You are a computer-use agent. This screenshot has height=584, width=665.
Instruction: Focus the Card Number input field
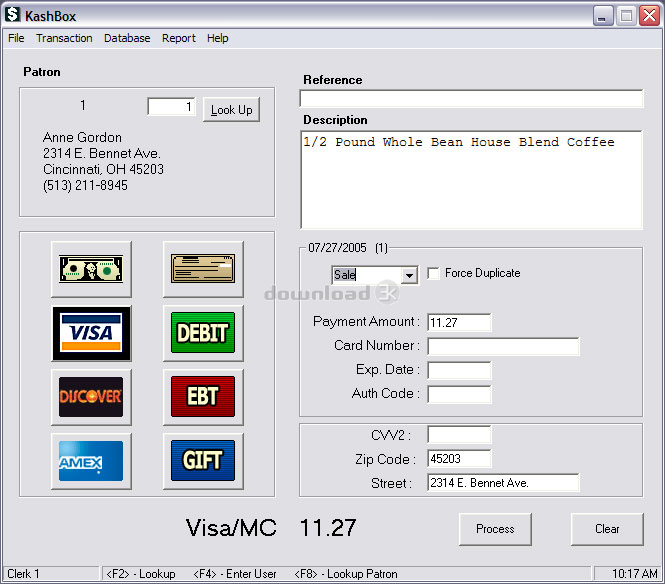point(503,346)
